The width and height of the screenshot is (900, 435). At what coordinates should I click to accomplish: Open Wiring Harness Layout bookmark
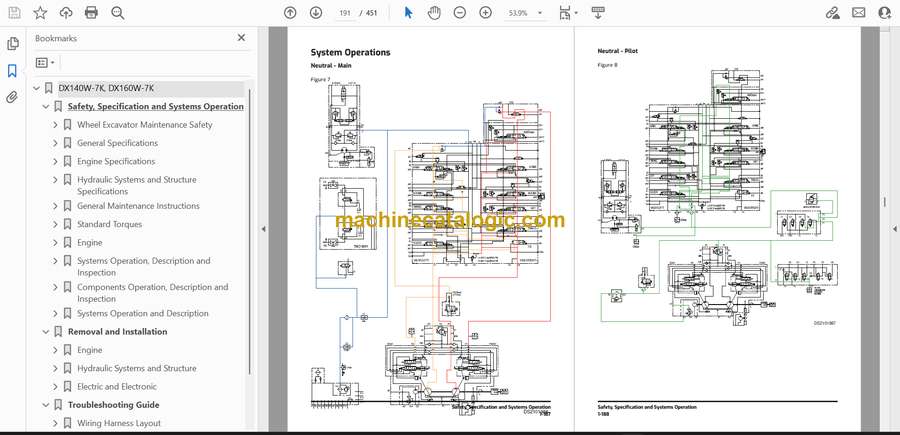click(119, 424)
